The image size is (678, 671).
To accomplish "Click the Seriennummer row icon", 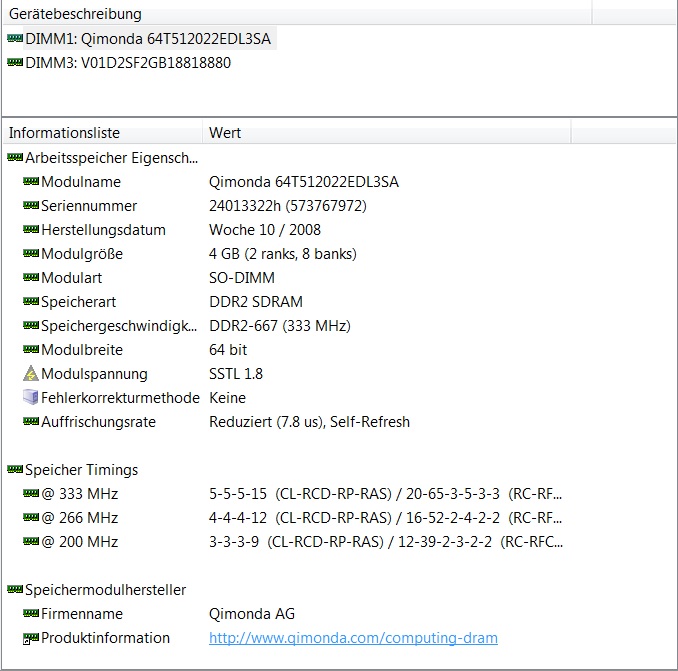I will [x=31, y=205].
